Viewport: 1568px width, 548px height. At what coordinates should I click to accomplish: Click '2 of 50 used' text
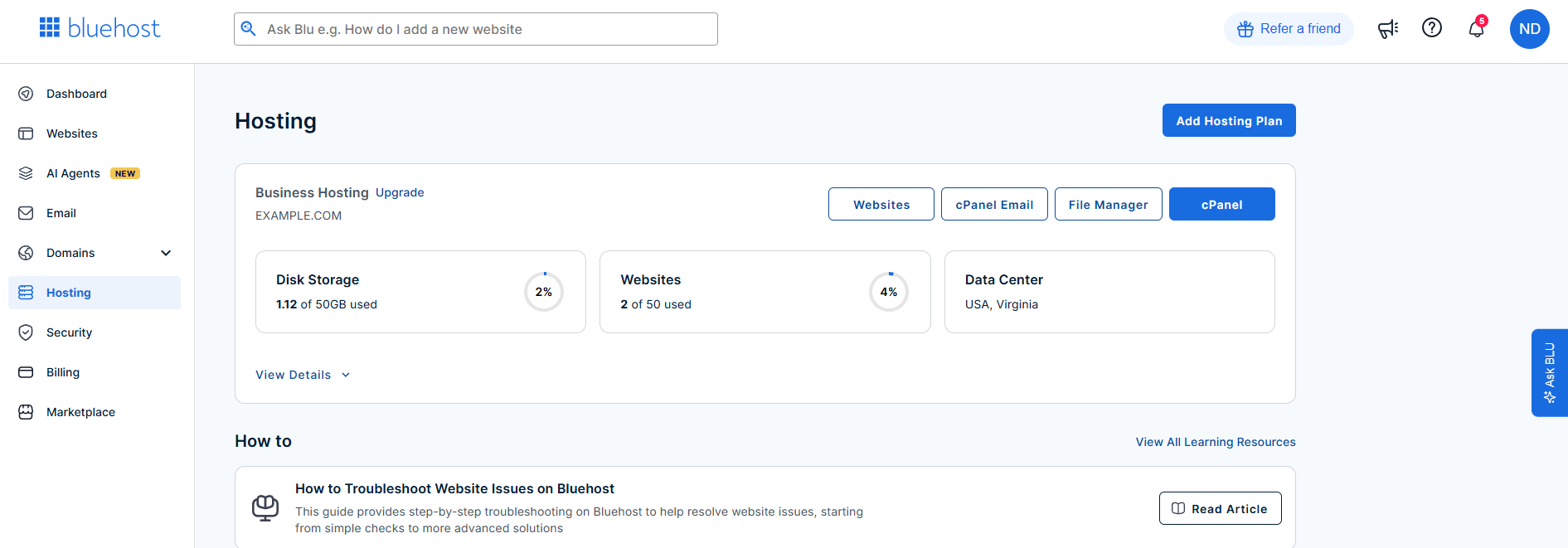point(656,304)
